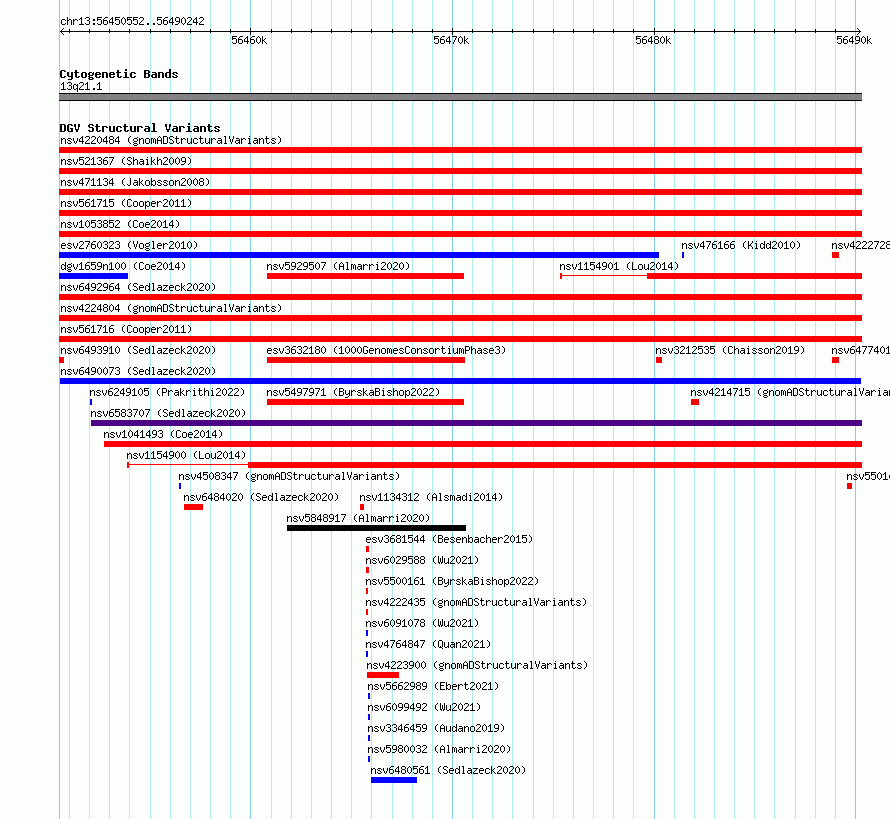Select the esv2760323 (Vogler2010) label
The width and height of the screenshot is (890, 819).
(129, 245)
